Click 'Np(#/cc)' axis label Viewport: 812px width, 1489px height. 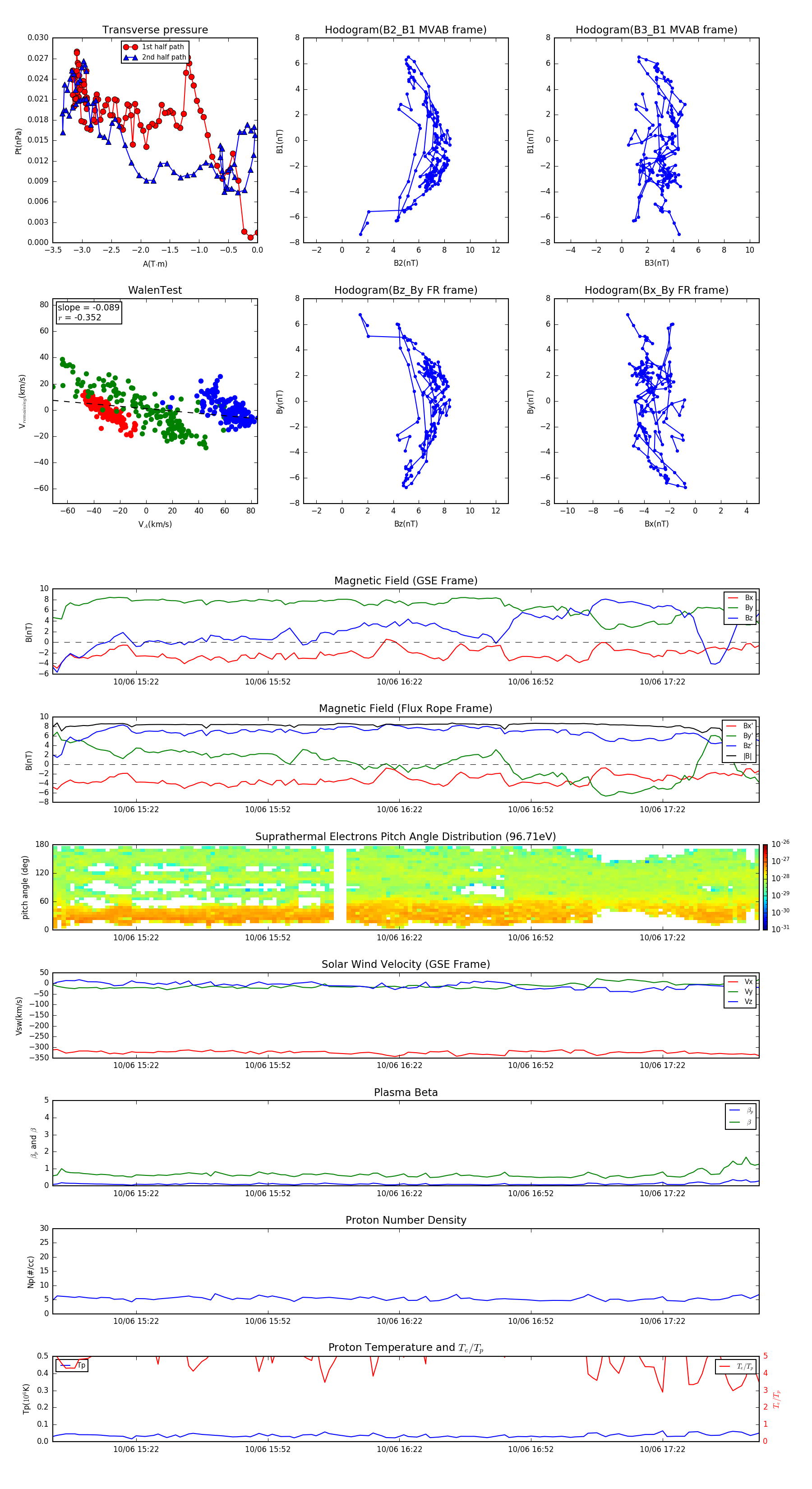click(x=31, y=1272)
